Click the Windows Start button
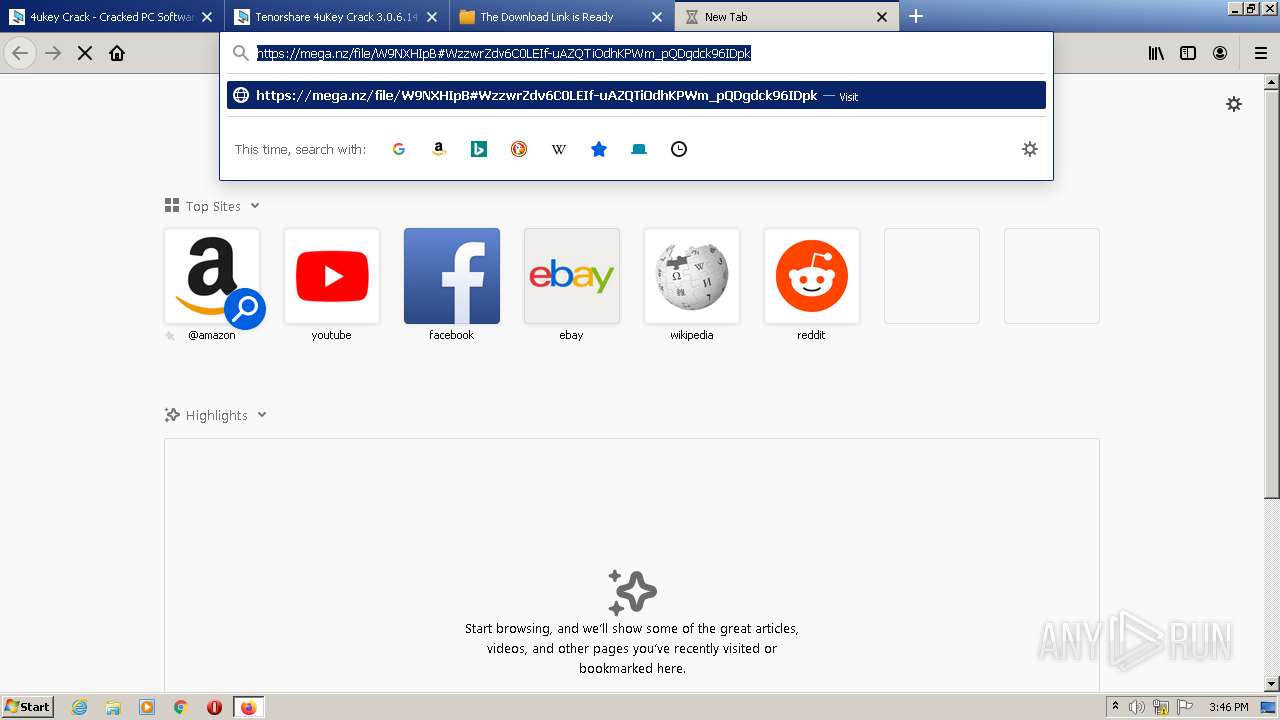Image resolution: width=1280 pixels, height=720 pixels. pos(27,707)
